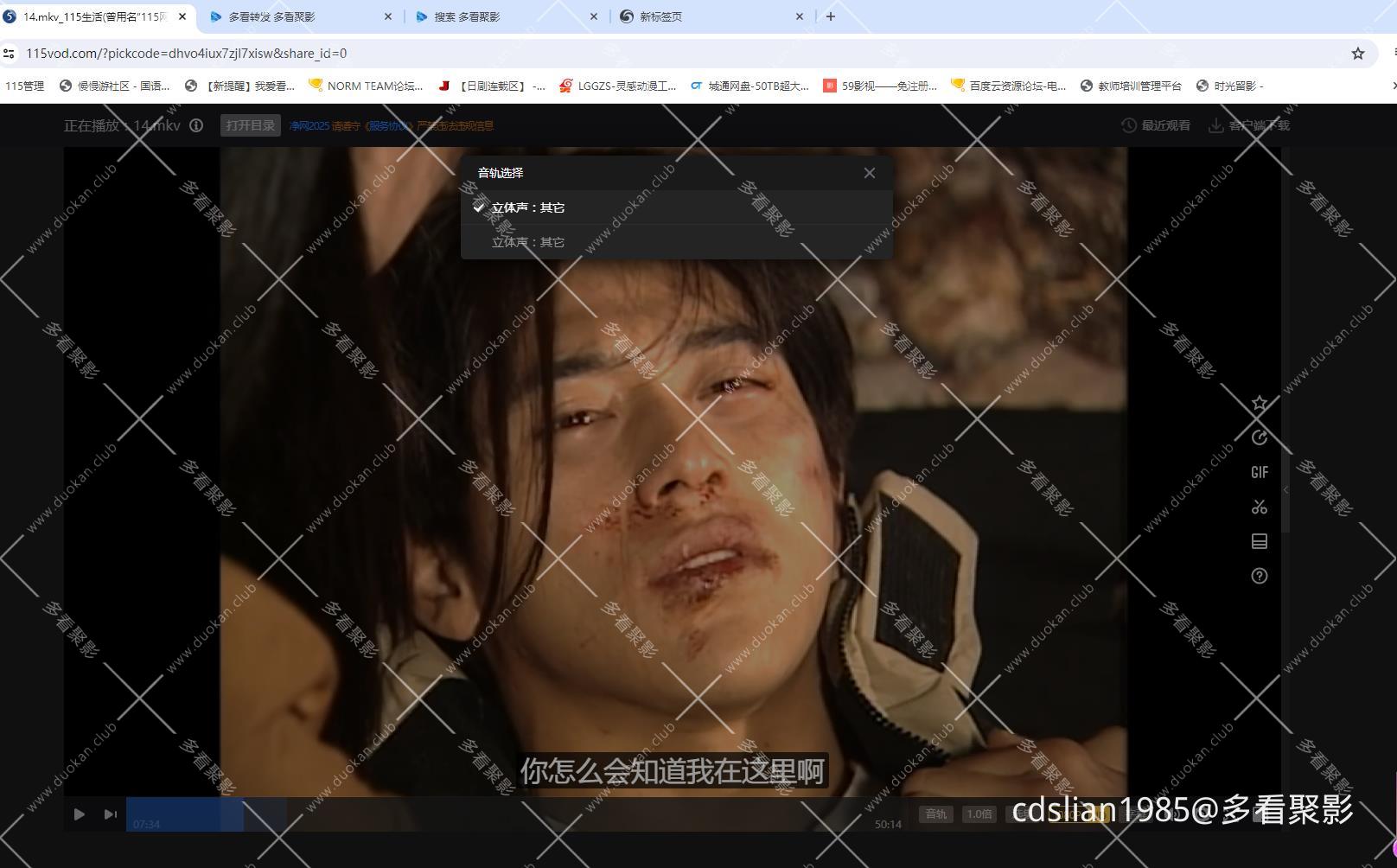Click the info icon next to 14.mkv
This screenshot has width=1397, height=868.
click(196, 125)
